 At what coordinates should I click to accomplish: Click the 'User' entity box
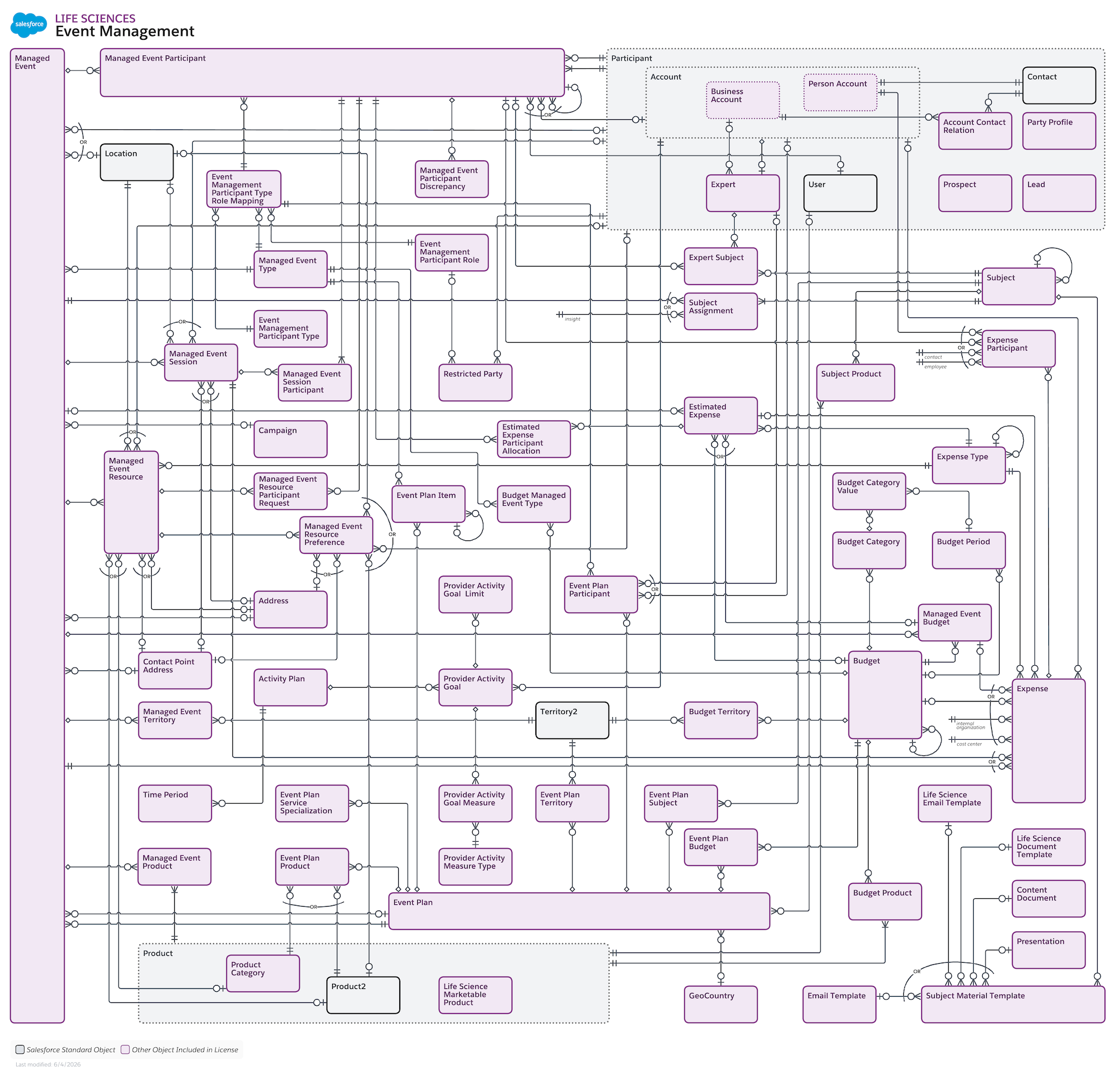tap(840, 193)
